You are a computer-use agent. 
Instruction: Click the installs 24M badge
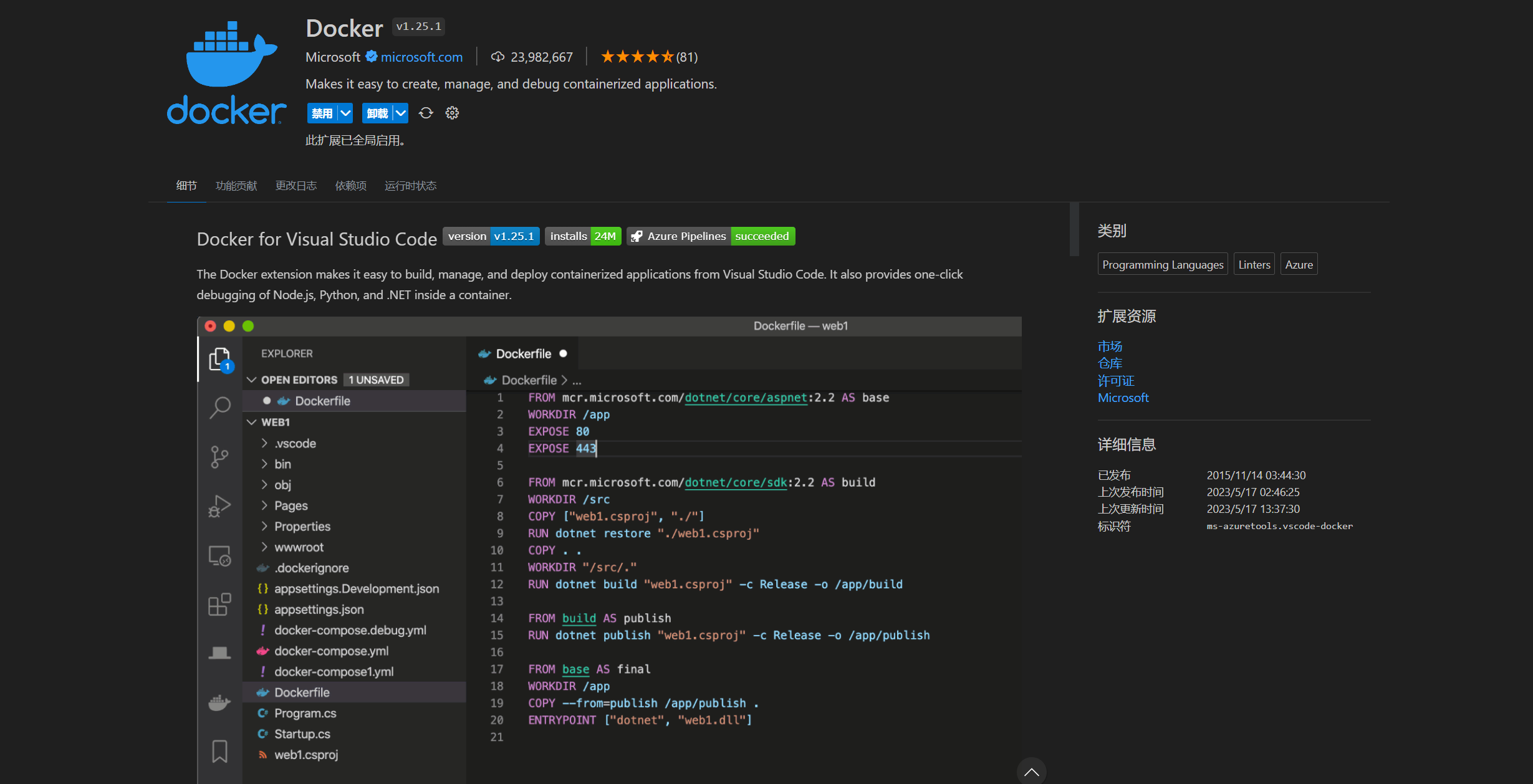[x=583, y=236]
